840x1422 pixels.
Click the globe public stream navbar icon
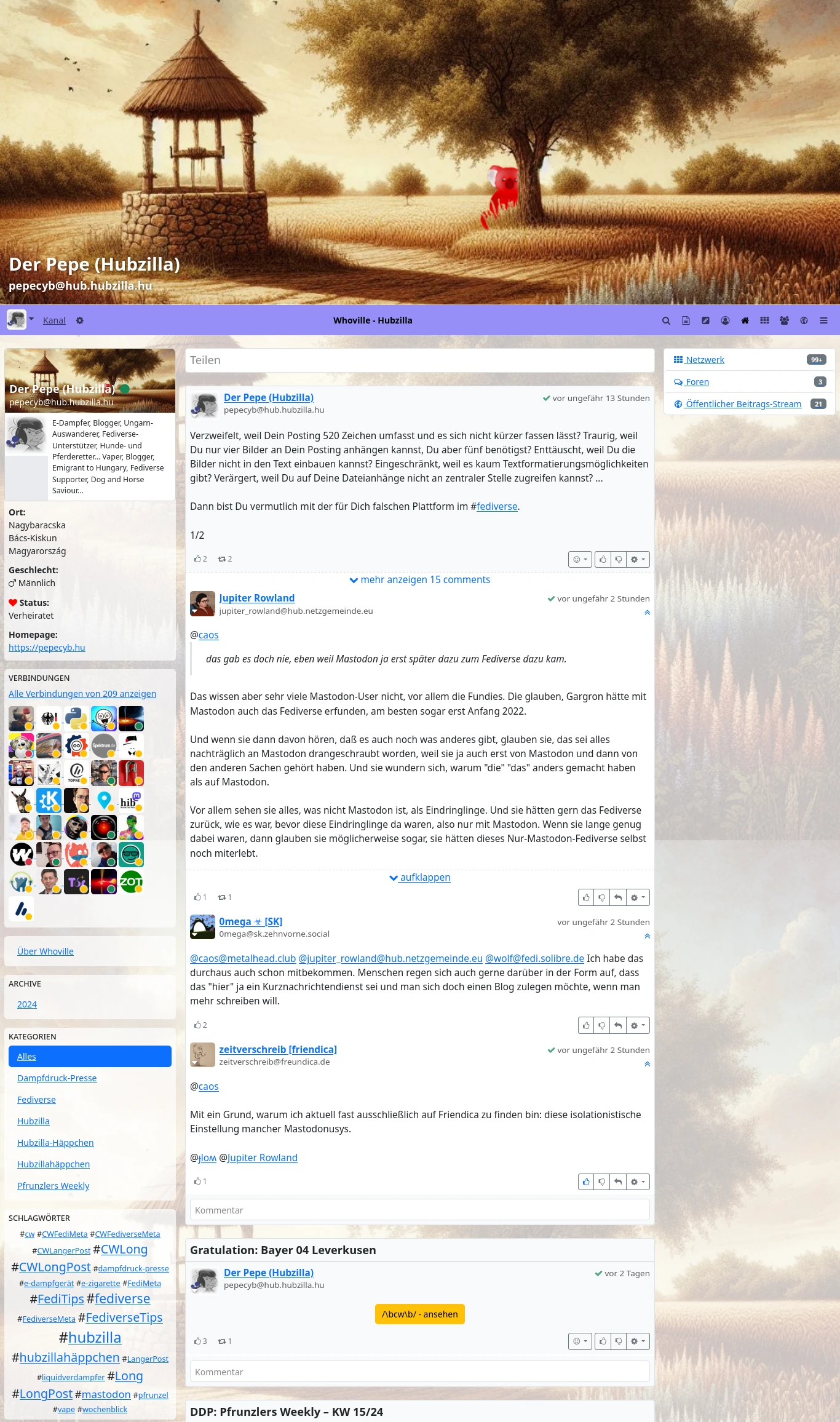804,320
